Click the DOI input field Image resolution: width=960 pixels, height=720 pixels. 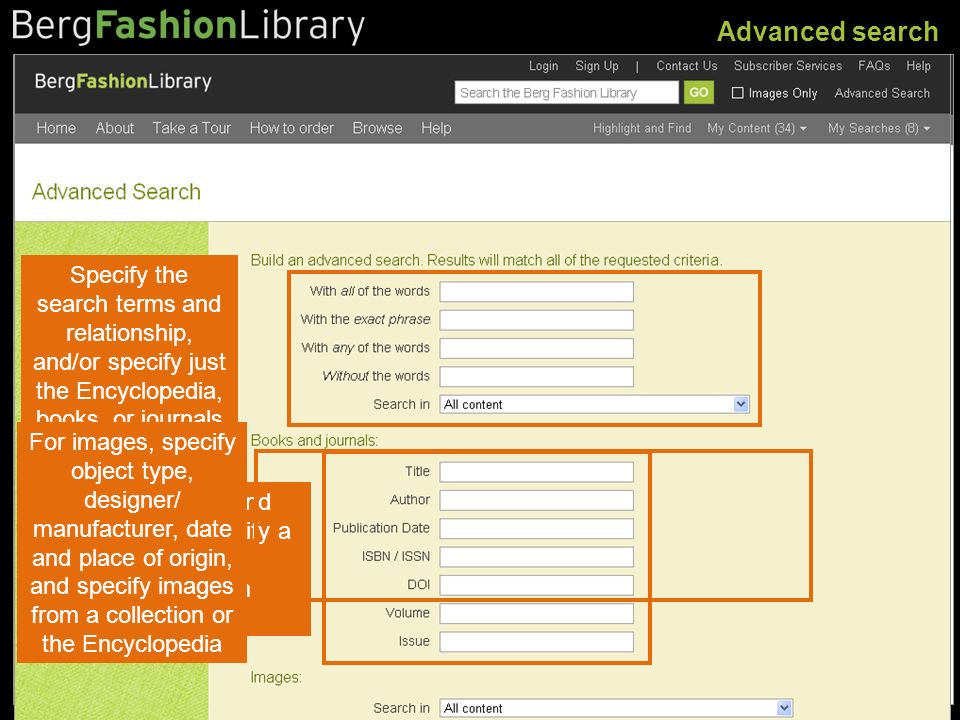click(536, 585)
